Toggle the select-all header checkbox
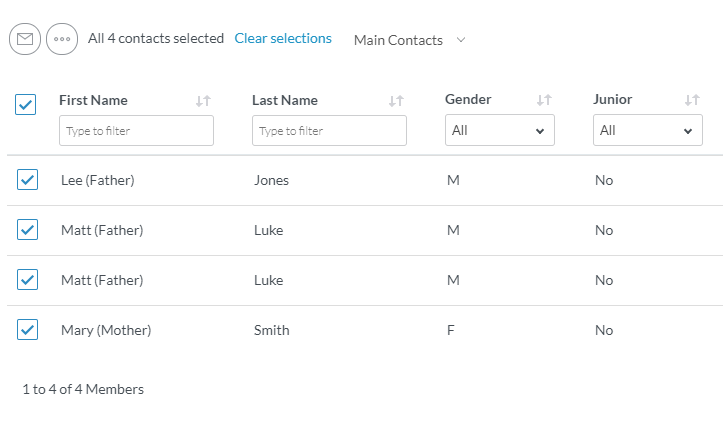The width and height of the screenshot is (723, 430). [x=26, y=104]
